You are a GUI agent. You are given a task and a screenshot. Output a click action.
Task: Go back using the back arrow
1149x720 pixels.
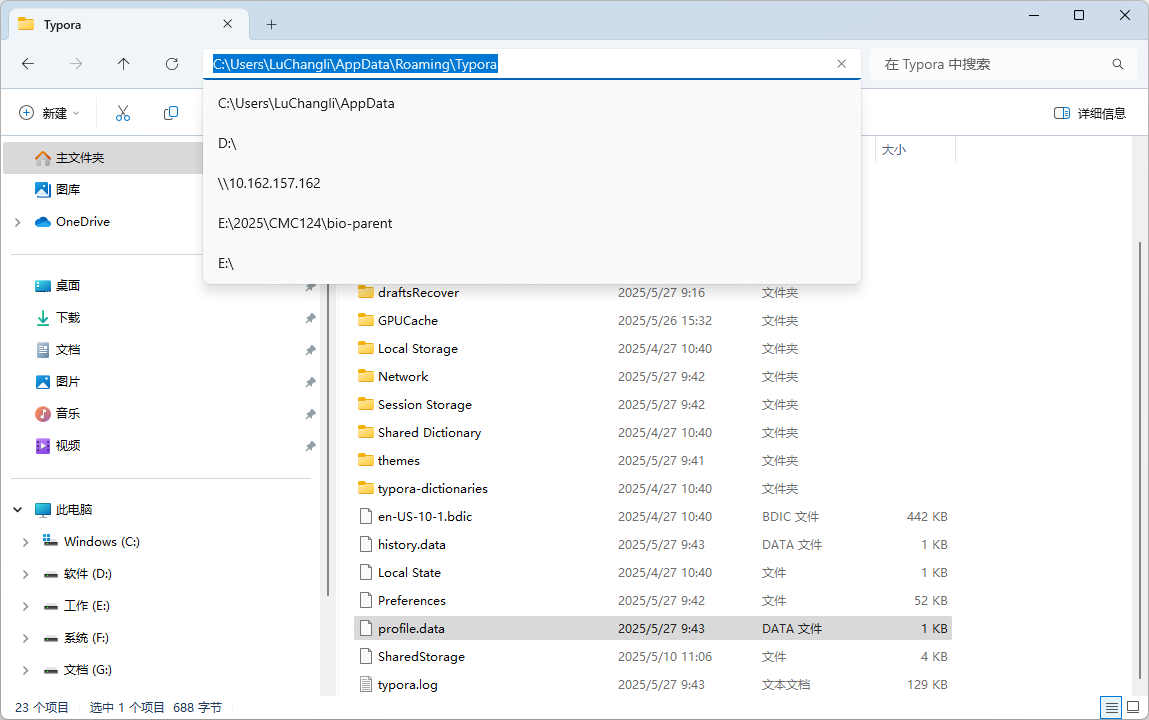(x=28, y=64)
